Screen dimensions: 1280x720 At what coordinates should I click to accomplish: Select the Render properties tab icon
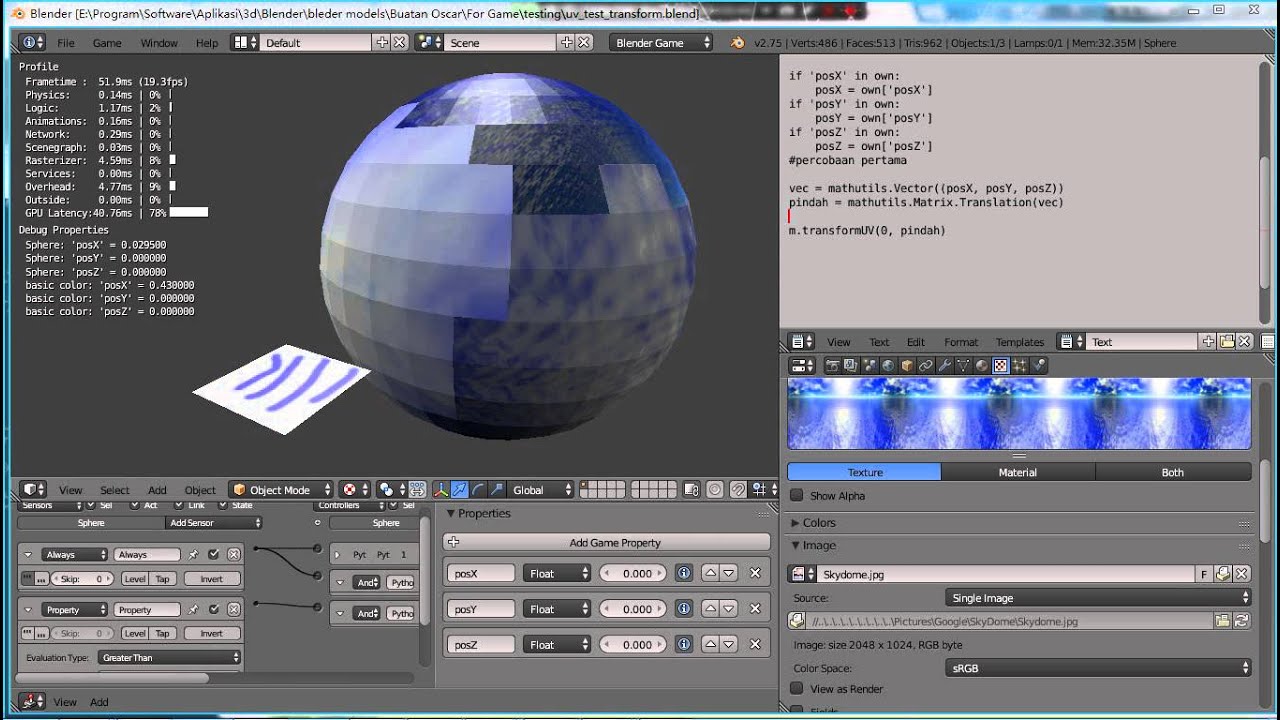point(832,366)
